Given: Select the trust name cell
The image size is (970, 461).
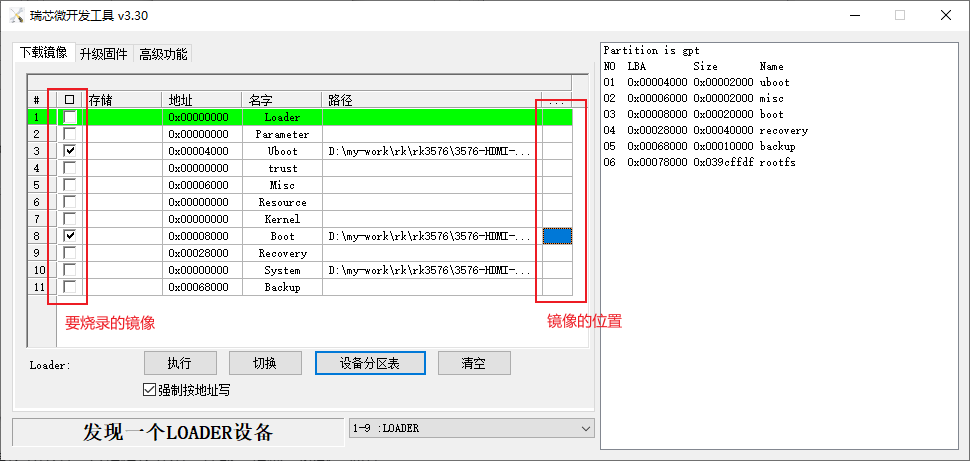Looking at the screenshot, I should tap(281, 168).
